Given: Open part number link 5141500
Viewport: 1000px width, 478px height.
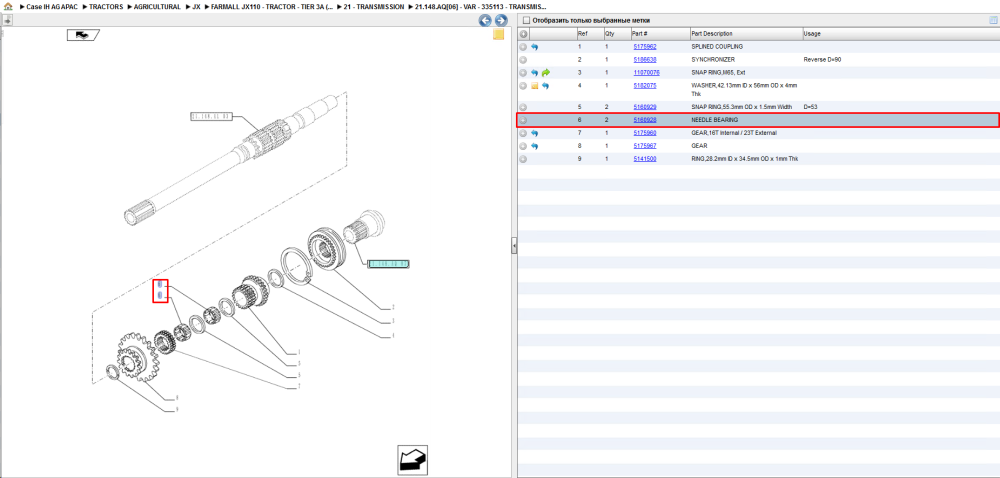Looking at the screenshot, I should (x=645, y=159).
